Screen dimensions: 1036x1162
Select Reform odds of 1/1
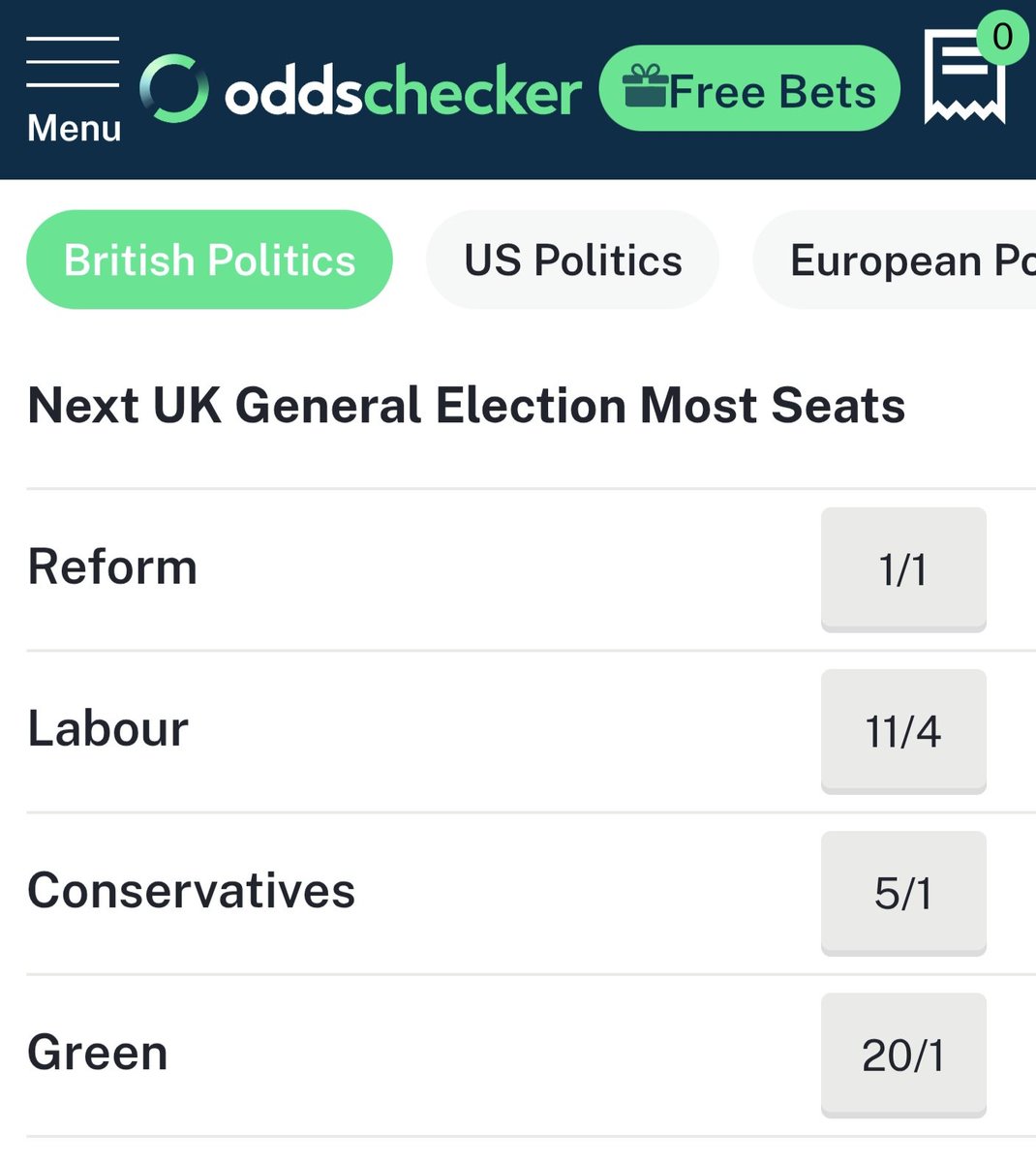pos(903,568)
